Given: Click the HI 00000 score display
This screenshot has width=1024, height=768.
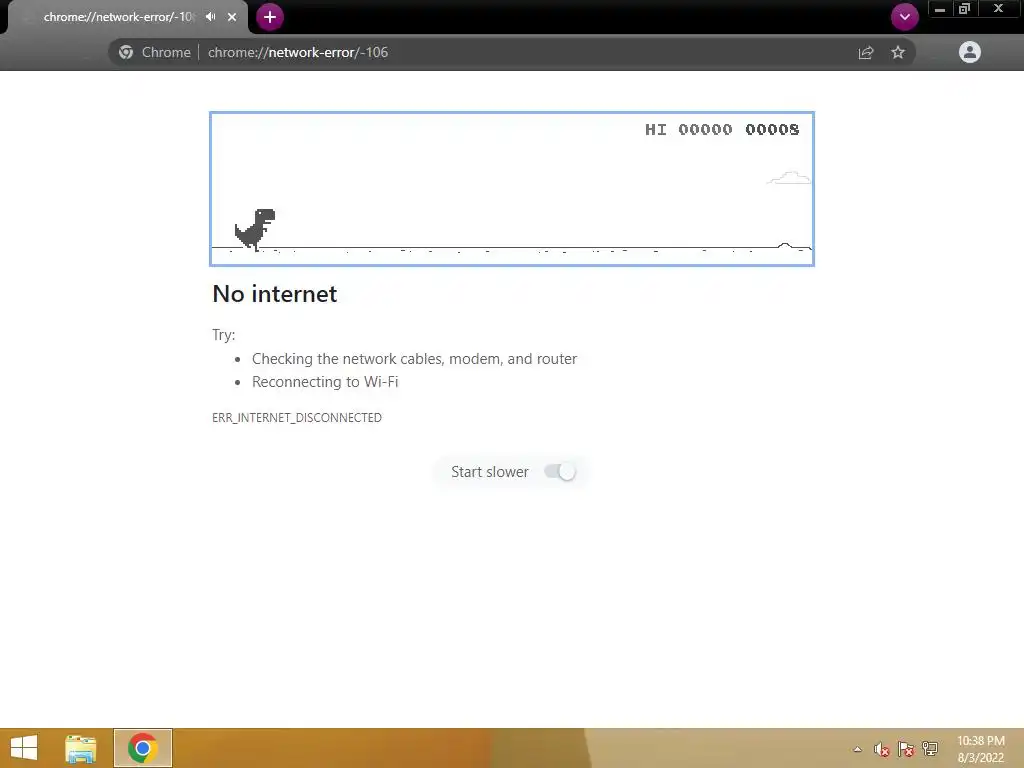Looking at the screenshot, I should pyautogui.click(x=688, y=129).
